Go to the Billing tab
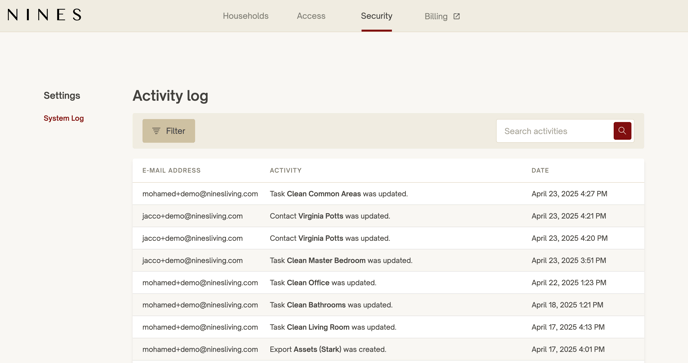 click(x=436, y=16)
